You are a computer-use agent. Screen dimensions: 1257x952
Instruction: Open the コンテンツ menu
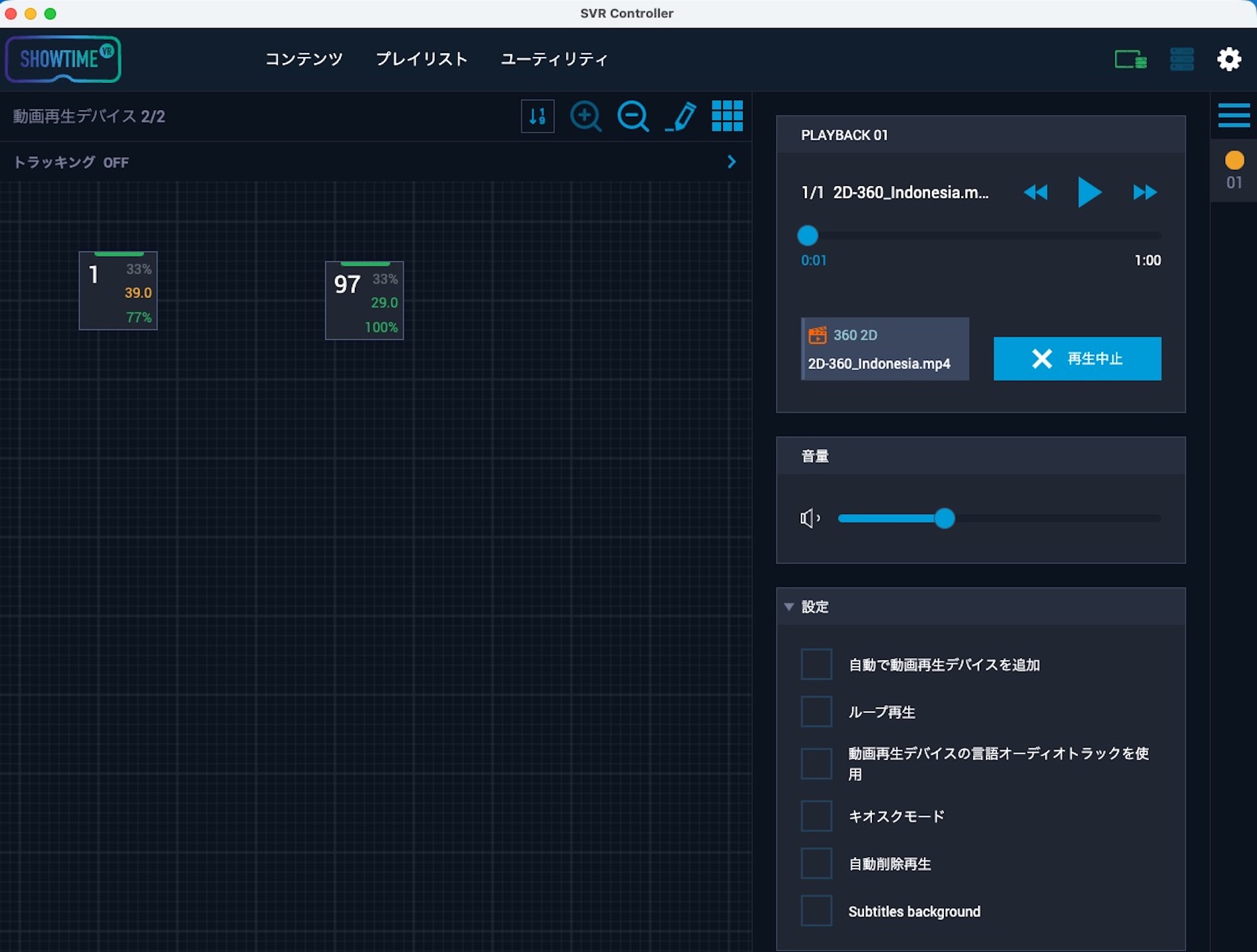click(x=304, y=59)
